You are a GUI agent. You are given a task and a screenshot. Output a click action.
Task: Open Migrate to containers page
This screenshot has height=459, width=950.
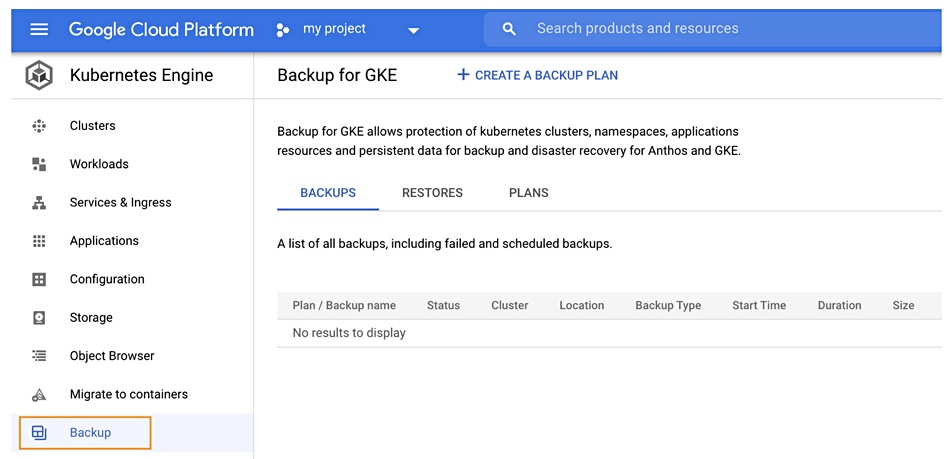click(x=129, y=394)
